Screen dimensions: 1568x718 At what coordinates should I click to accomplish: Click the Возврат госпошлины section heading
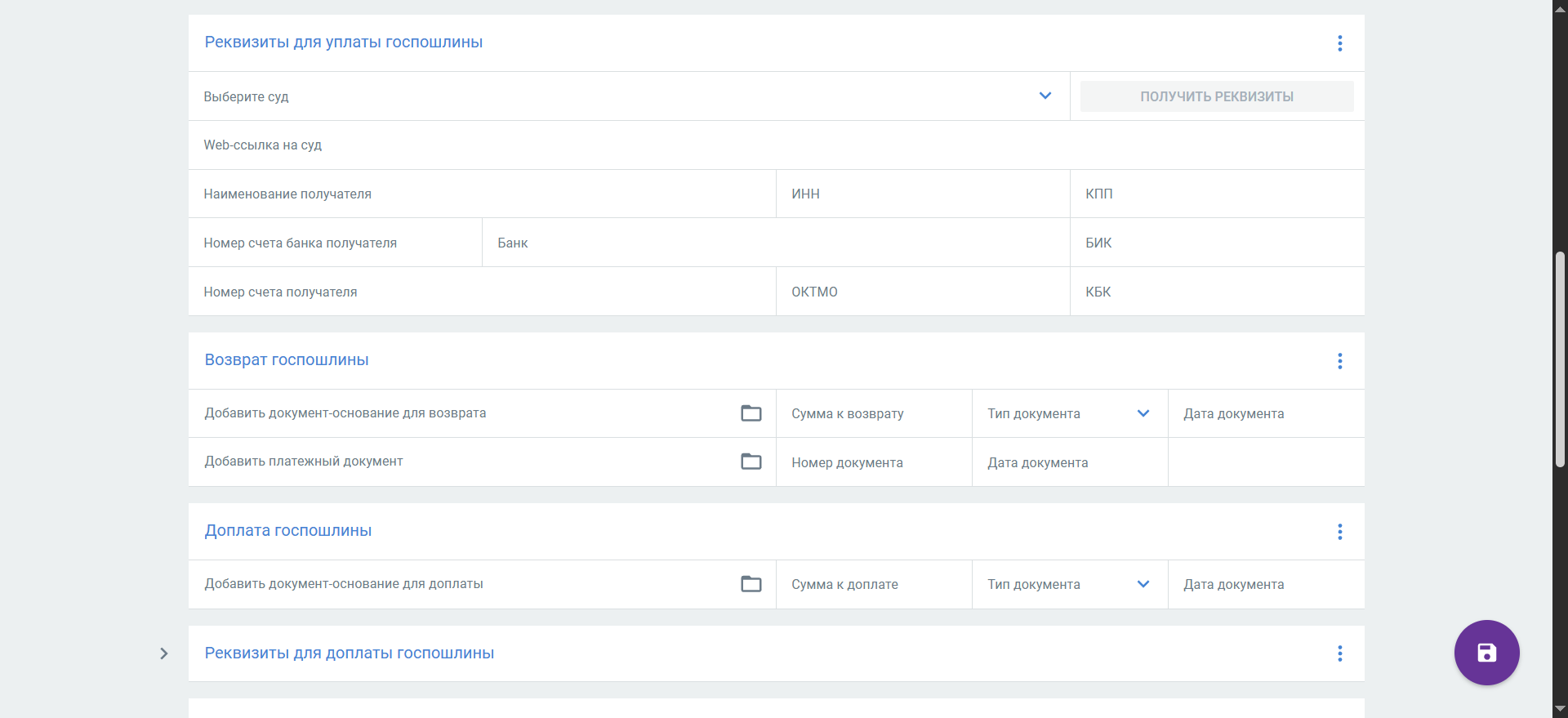point(287,360)
